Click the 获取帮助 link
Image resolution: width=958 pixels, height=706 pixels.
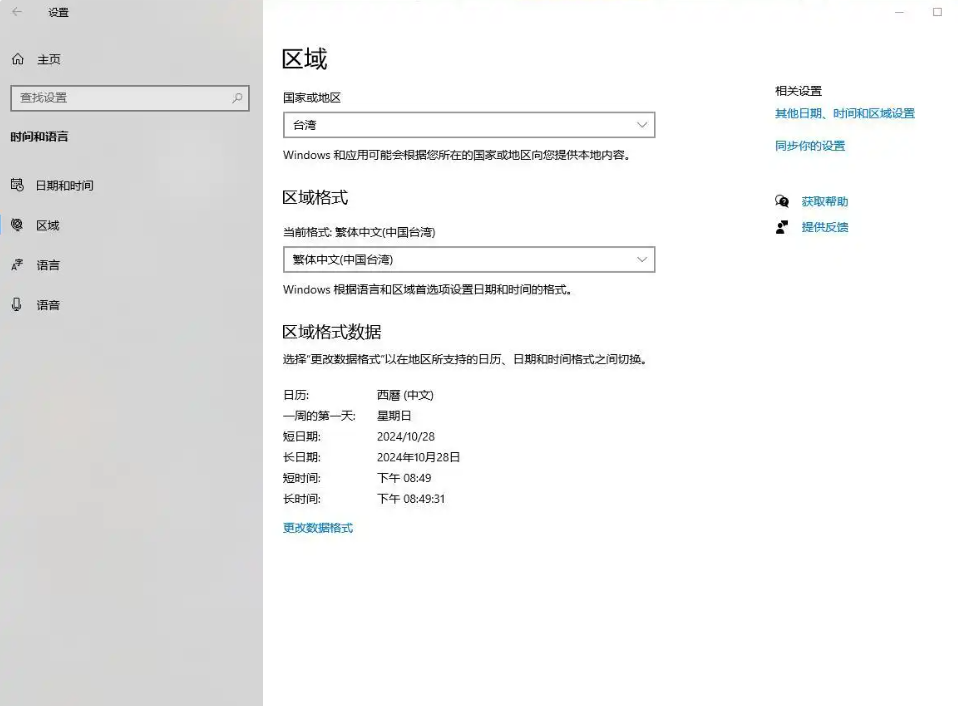tap(825, 202)
